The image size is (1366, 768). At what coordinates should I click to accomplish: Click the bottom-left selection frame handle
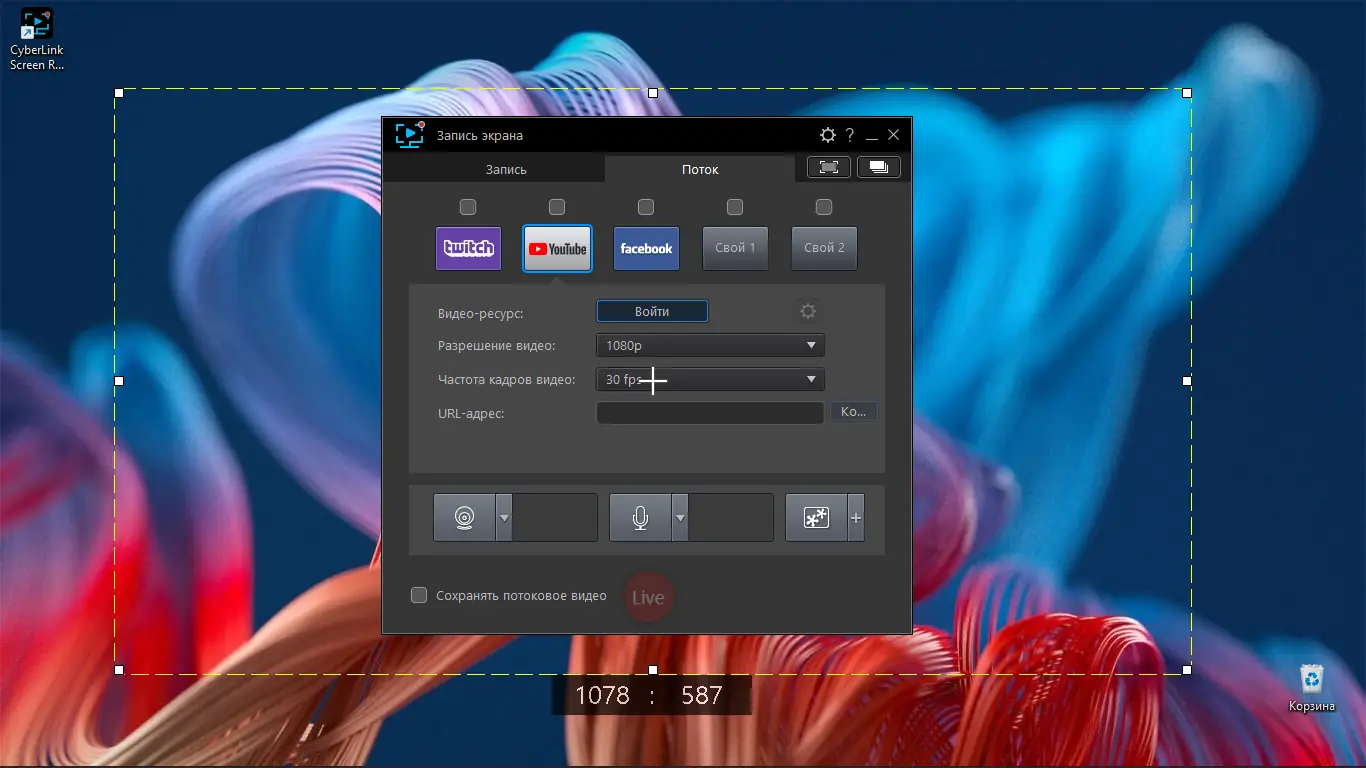pyautogui.click(x=119, y=669)
